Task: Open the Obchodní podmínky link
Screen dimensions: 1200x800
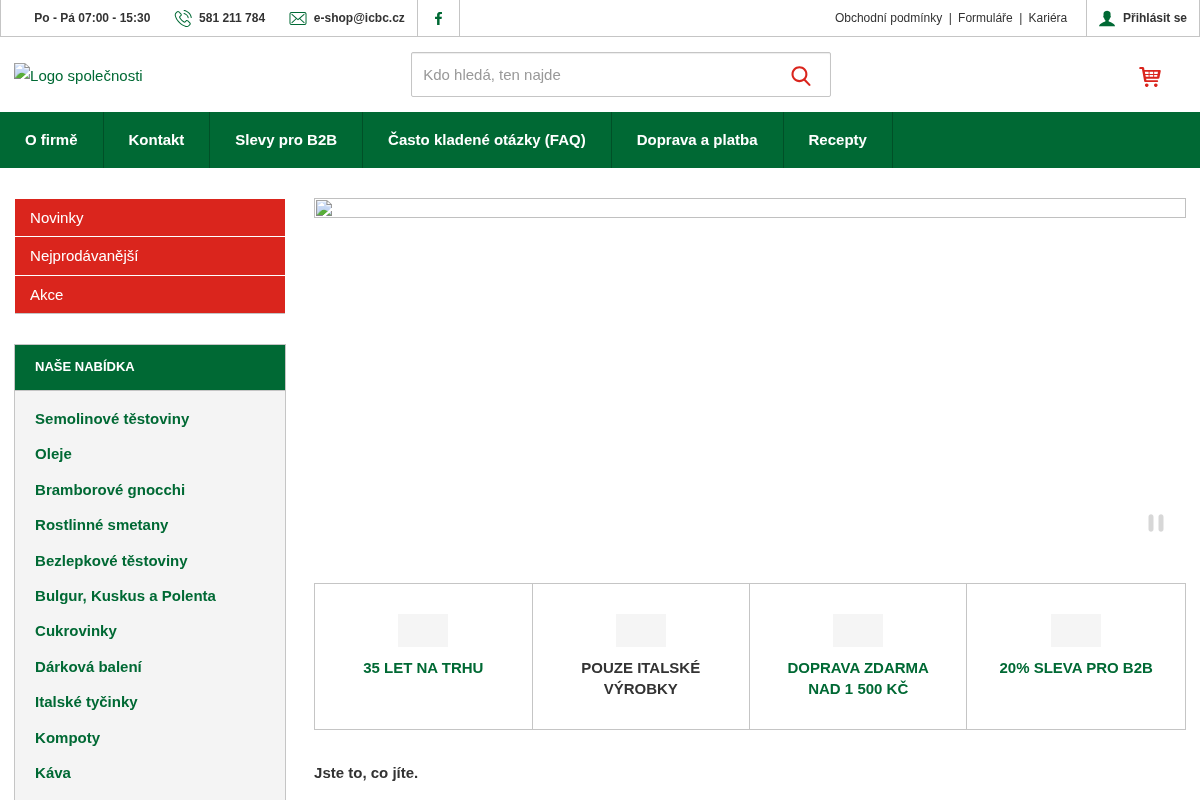Action: (888, 18)
